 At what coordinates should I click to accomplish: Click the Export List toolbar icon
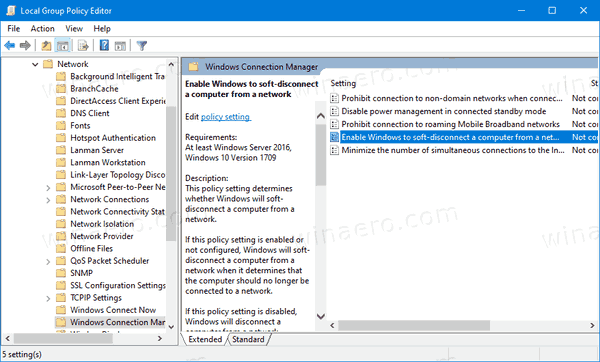click(83, 46)
